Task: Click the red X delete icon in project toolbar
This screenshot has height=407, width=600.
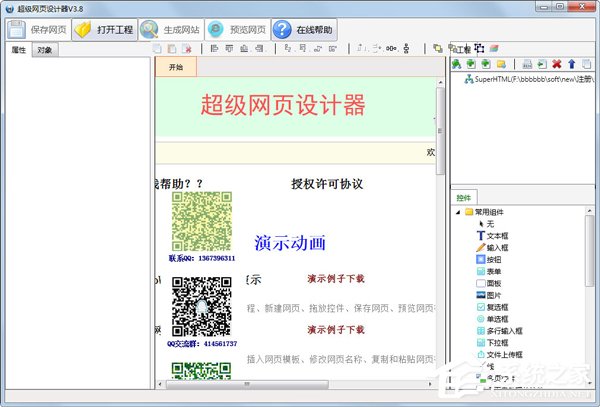Action: [x=556, y=63]
